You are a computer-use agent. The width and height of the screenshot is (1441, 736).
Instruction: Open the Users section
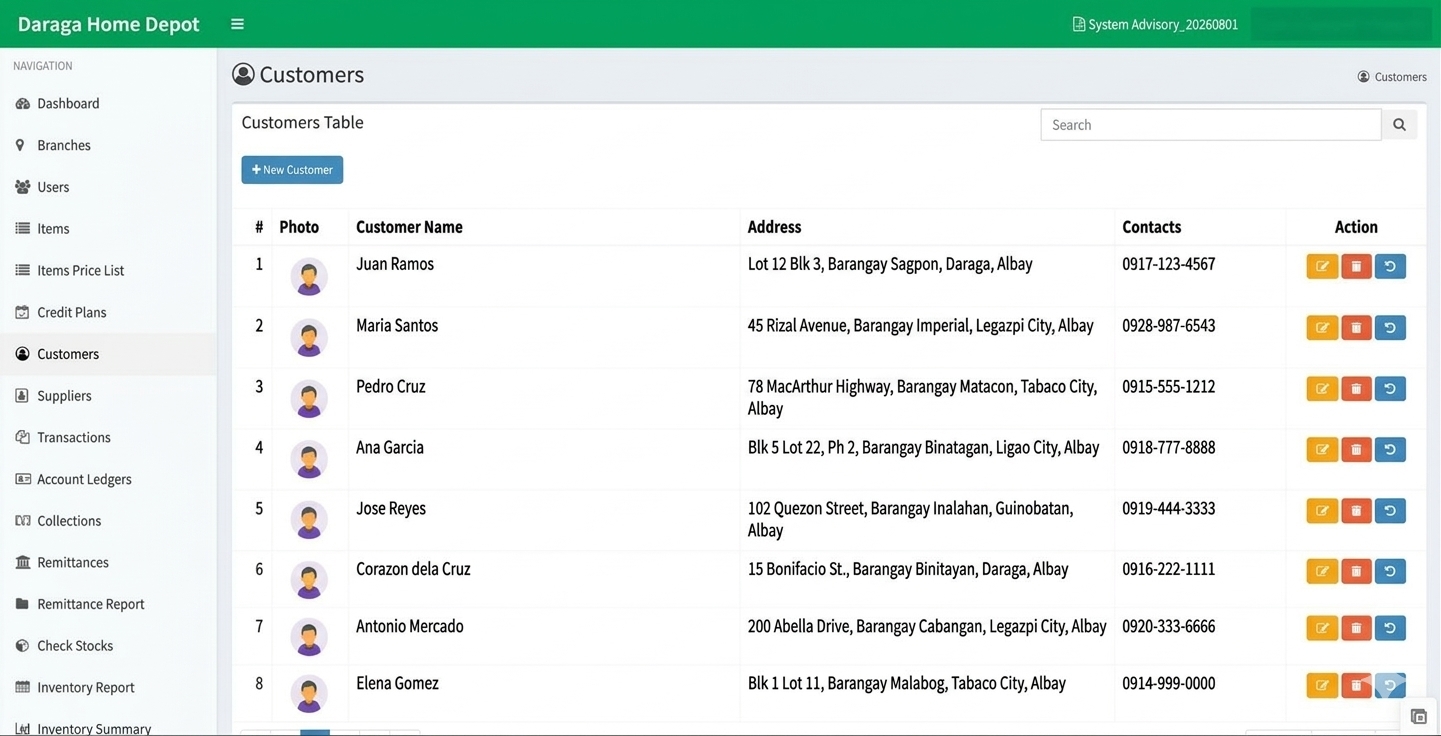[x=108, y=187]
